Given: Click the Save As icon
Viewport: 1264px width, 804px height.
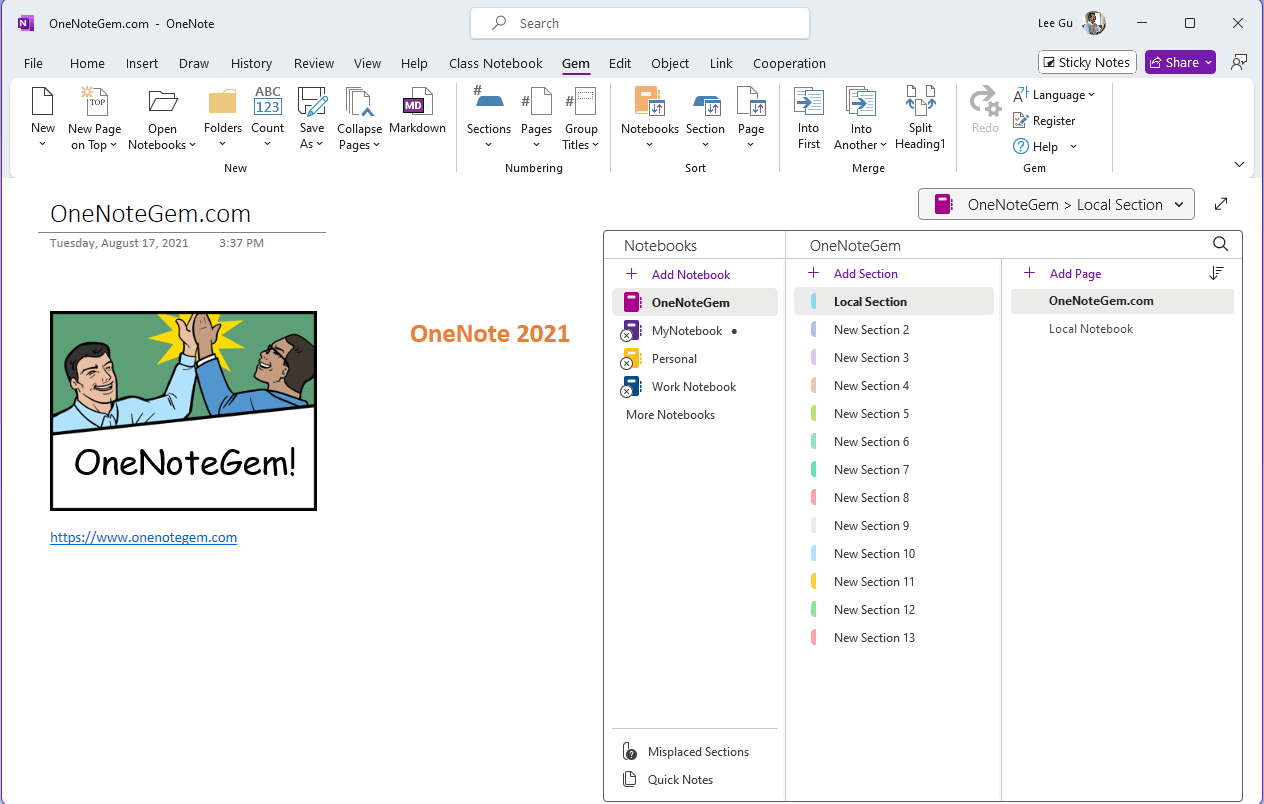Looking at the screenshot, I should pos(312,102).
